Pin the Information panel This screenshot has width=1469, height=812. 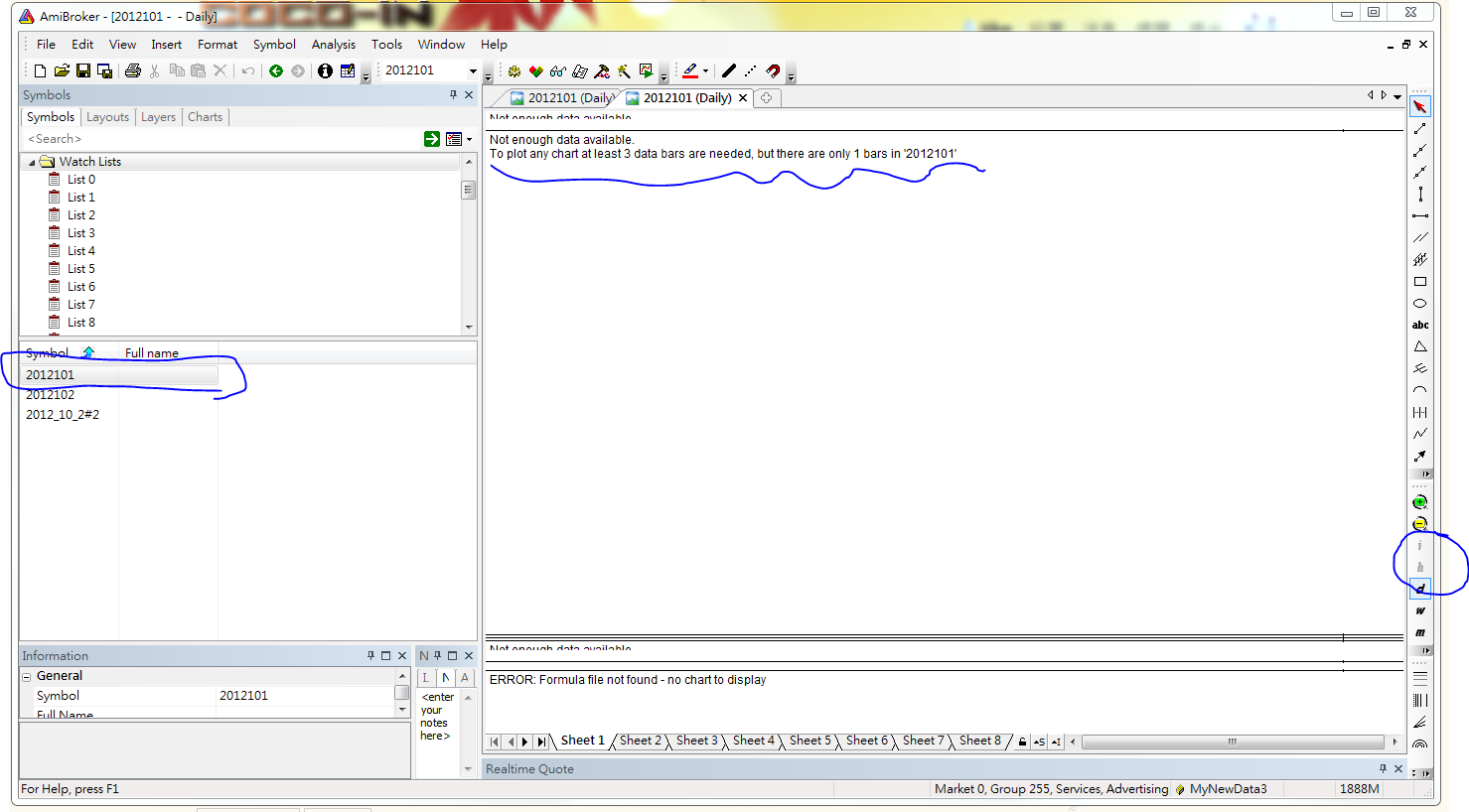tap(370, 655)
